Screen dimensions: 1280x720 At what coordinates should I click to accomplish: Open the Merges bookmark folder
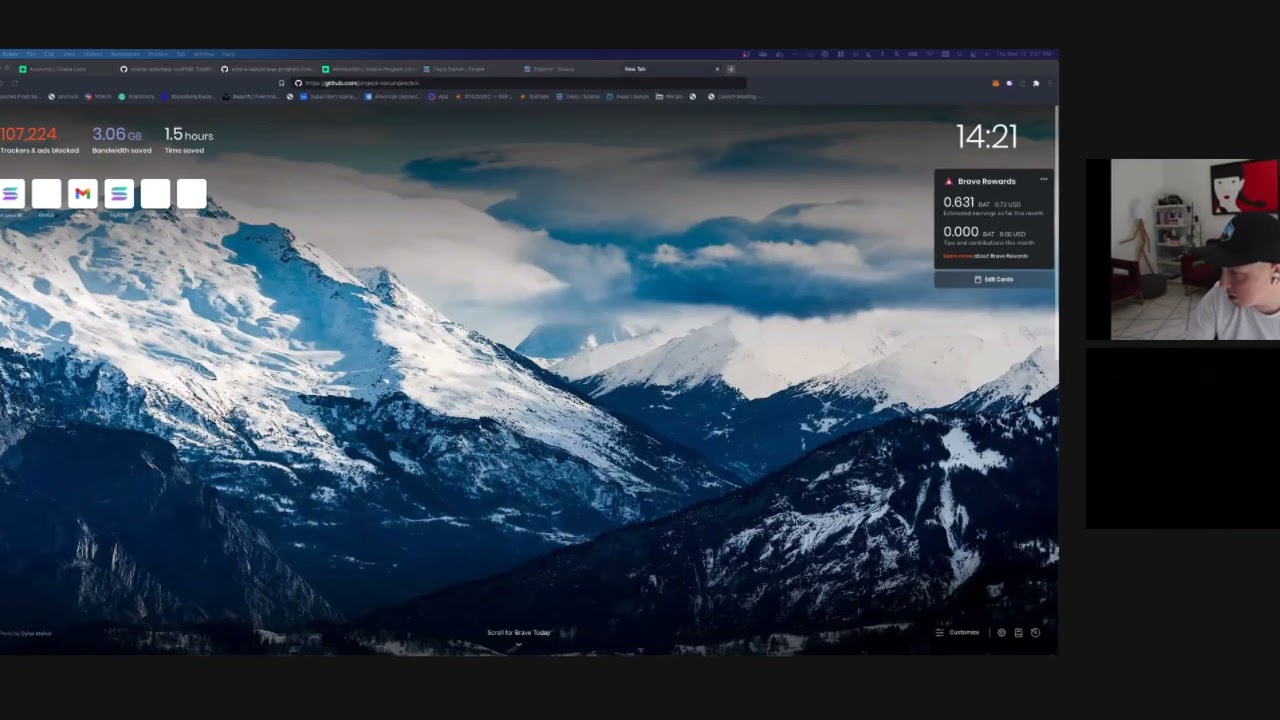[668, 97]
